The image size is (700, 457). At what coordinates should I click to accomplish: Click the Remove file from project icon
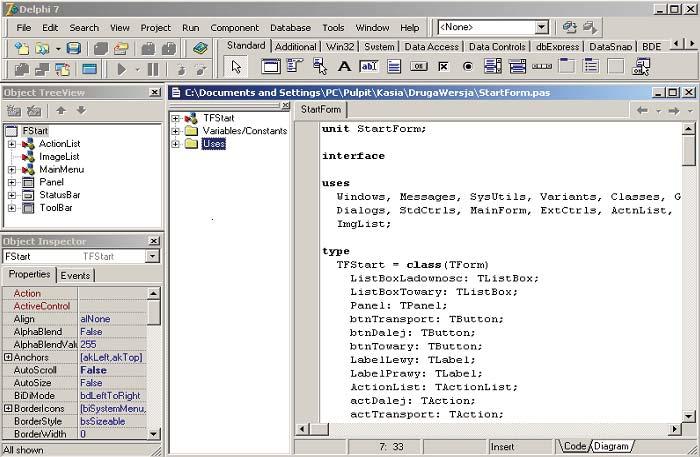coord(169,48)
